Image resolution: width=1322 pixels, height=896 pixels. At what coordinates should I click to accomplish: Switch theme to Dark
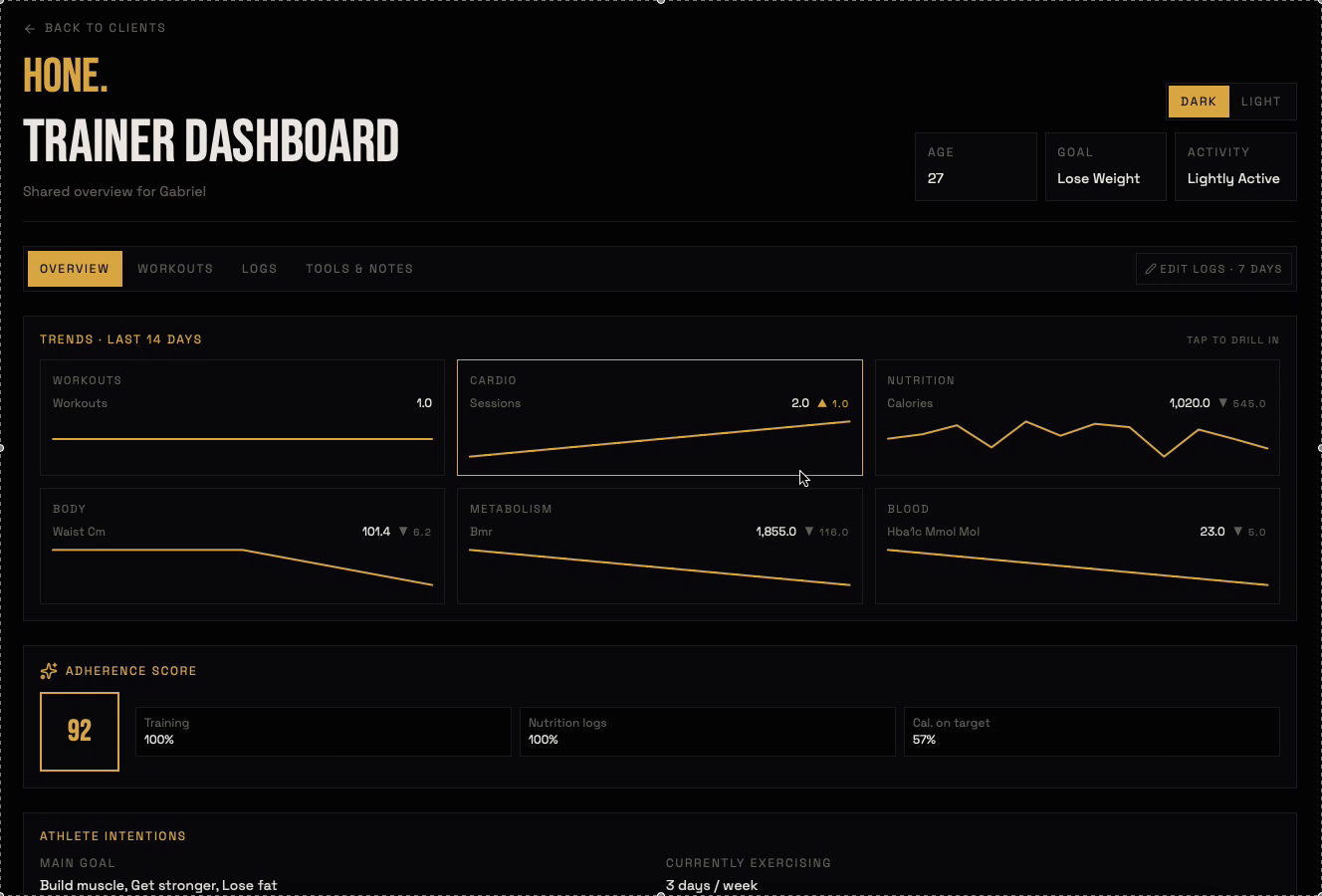pos(1199,102)
